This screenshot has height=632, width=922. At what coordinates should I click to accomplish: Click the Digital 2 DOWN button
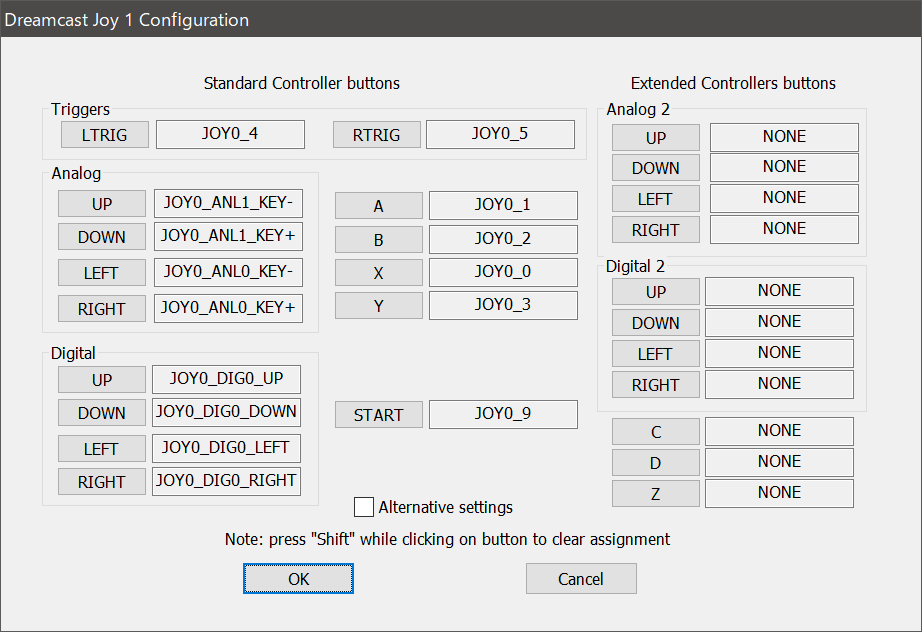[x=656, y=323]
